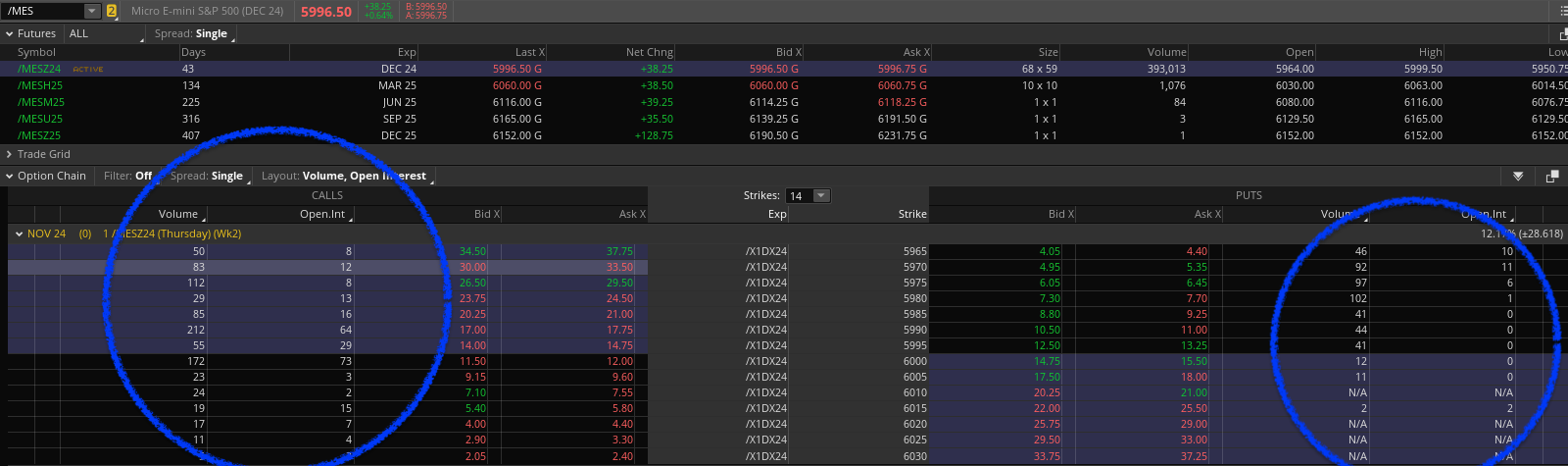
Task: Click the Net Chng column header
Action: coord(650,52)
